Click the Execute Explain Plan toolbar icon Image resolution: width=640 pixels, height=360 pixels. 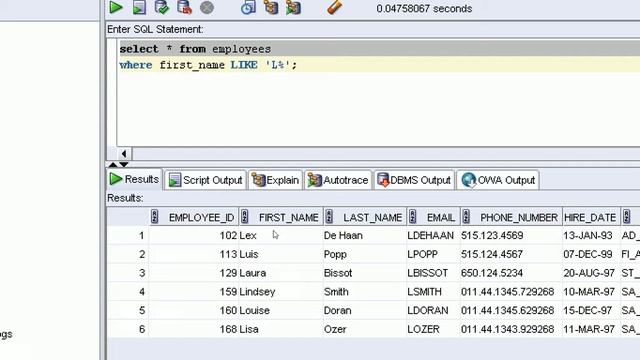click(271, 7)
